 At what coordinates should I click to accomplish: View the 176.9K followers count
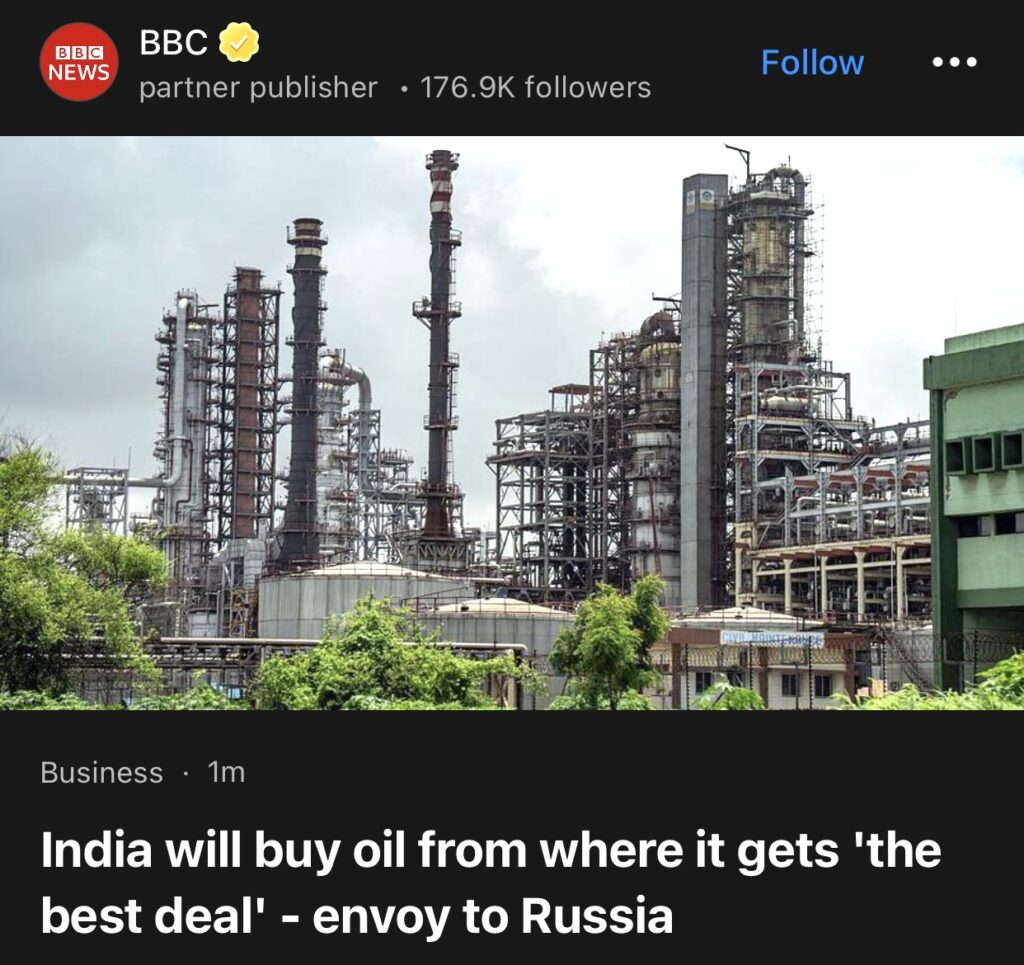click(x=536, y=87)
